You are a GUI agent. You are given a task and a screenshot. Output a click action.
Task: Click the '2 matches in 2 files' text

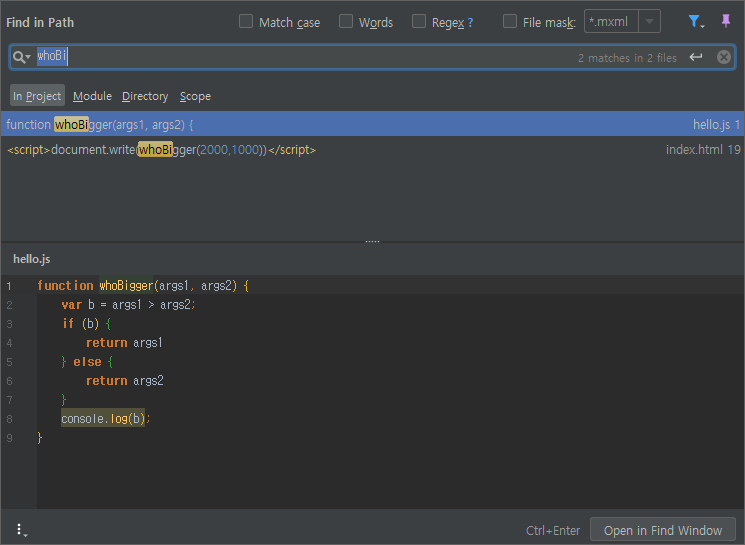tap(627, 58)
